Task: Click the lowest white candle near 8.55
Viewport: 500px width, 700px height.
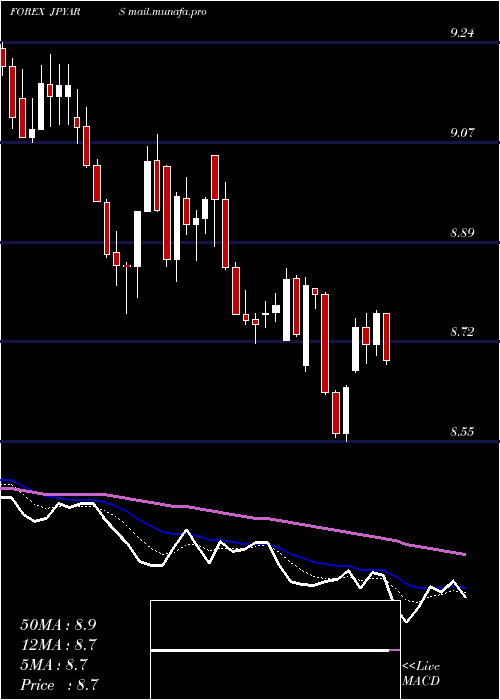Action: coord(346,413)
